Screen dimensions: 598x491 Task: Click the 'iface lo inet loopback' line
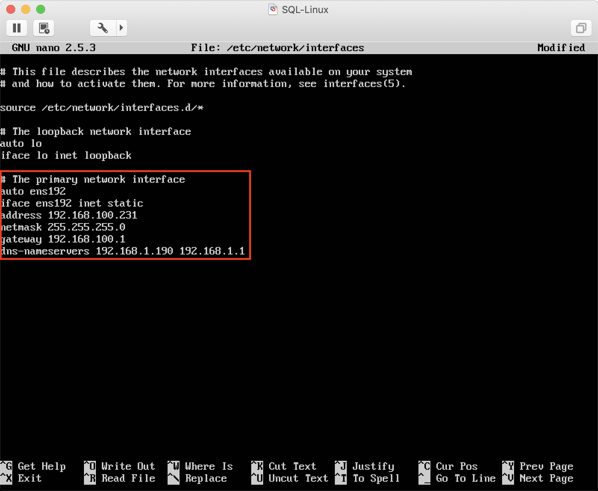pyautogui.click(x=66, y=156)
